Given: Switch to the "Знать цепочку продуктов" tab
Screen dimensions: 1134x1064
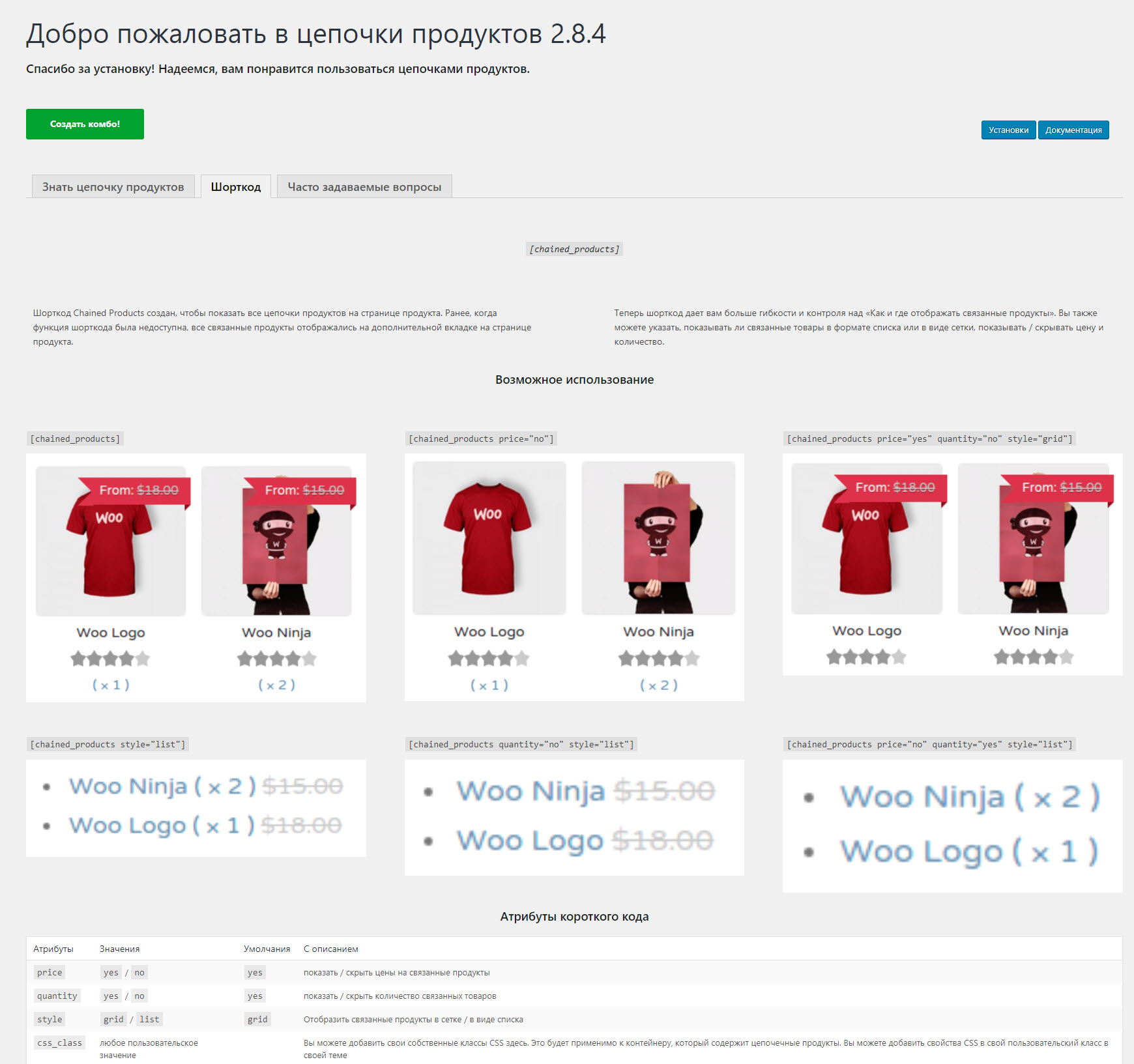Looking at the screenshot, I should click(x=113, y=187).
